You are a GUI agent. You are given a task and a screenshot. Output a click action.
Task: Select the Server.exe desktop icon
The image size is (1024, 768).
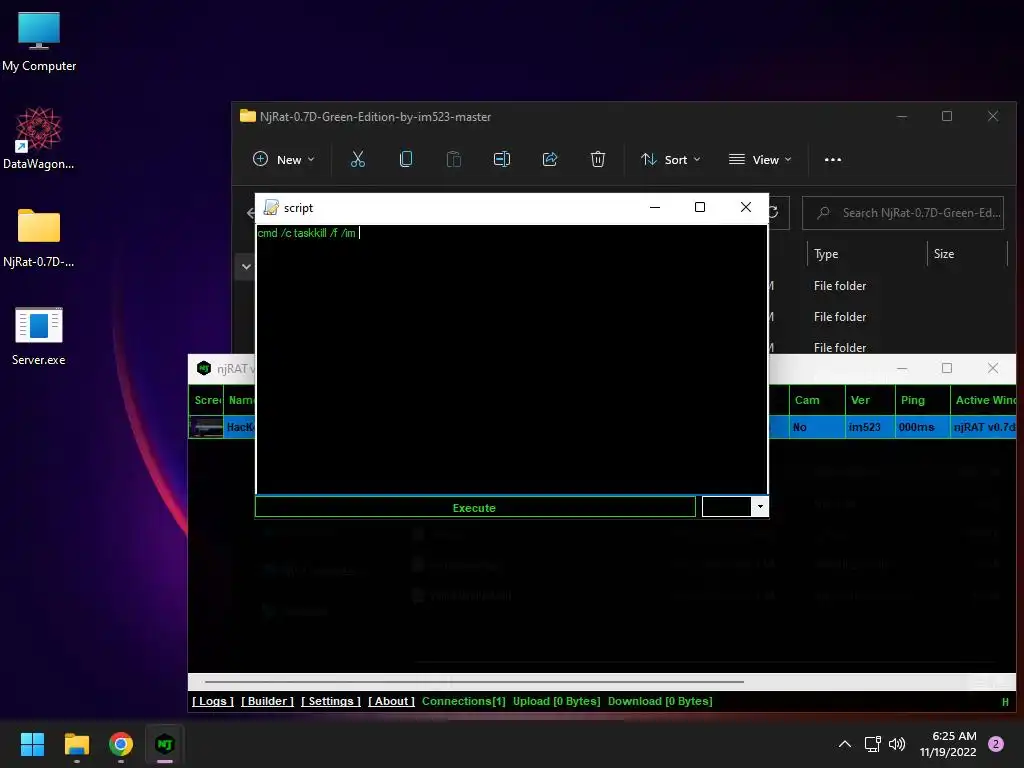pyautogui.click(x=39, y=336)
